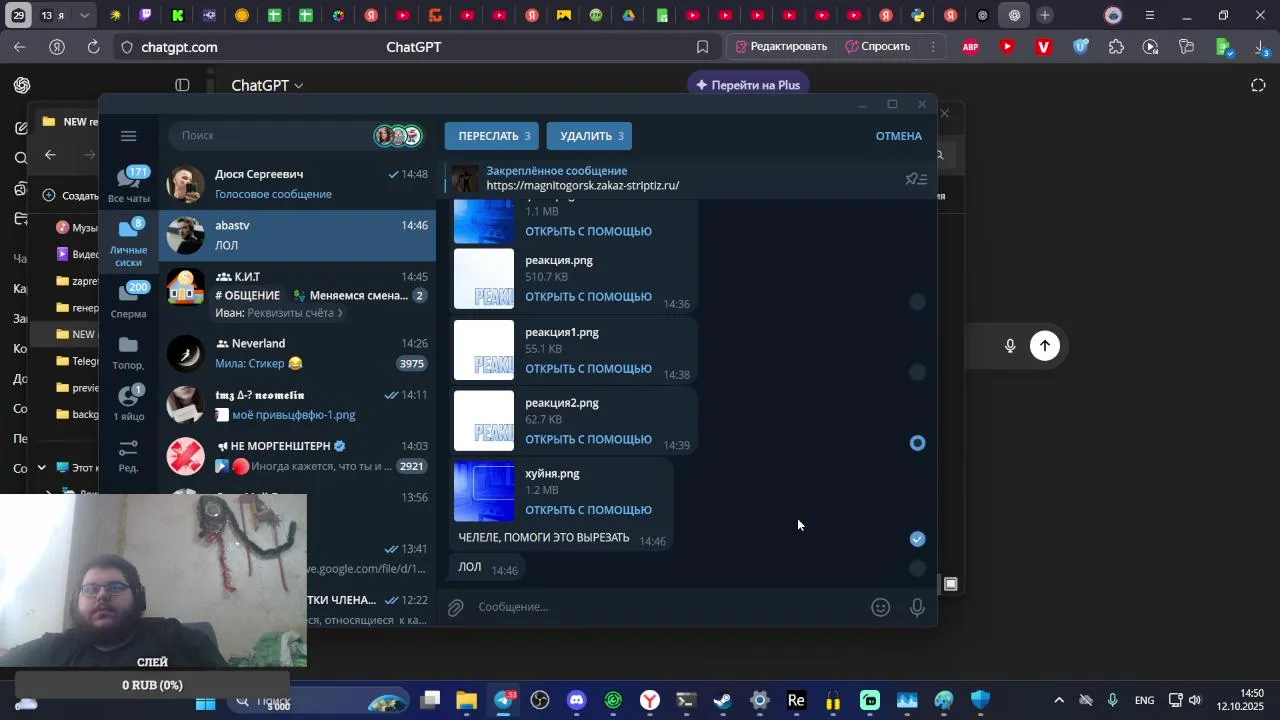Click the хуйня.png file thumbnail
Image resolution: width=1280 pixels, height=720 pixels.
point(484,491)
